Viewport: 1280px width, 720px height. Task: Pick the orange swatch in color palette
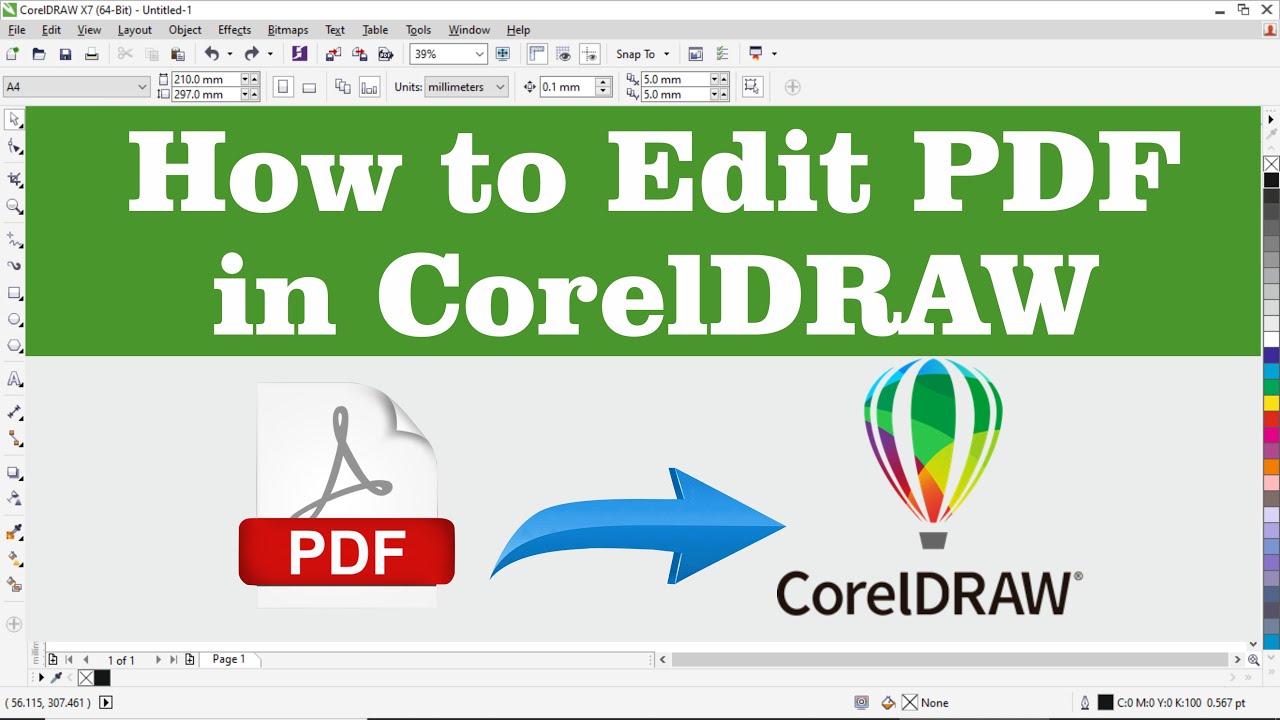[x=1271, y=467]
